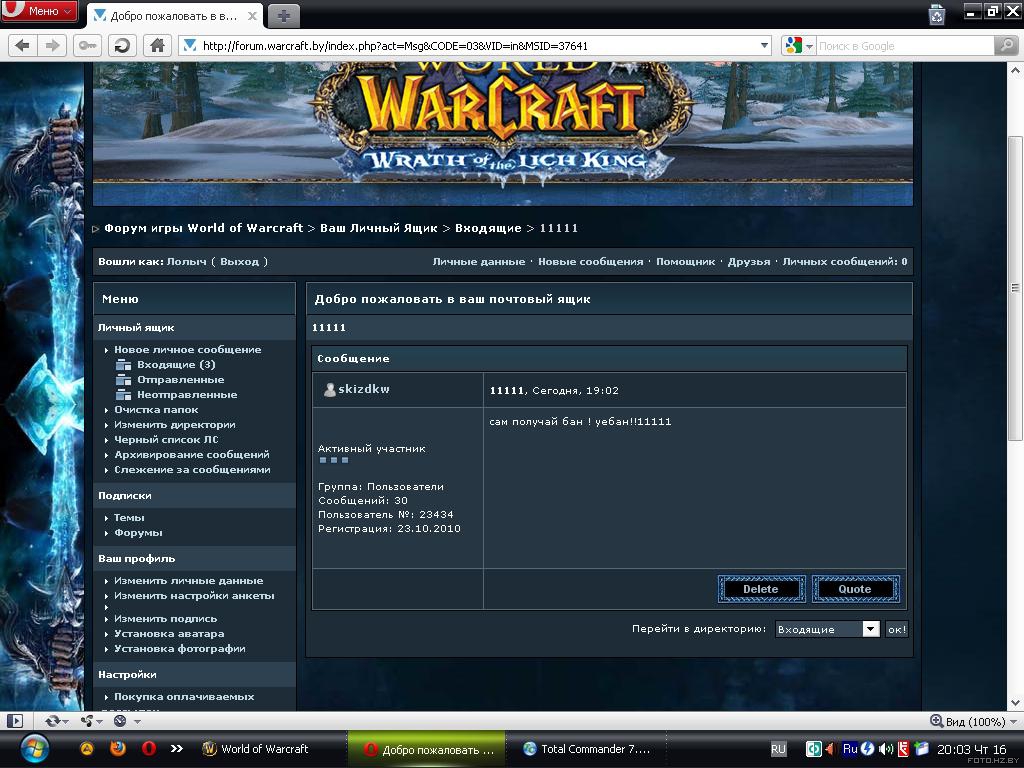Open 'Форум игры World of Warcraft' breadcrumb
Viewport: 1024px width, 768px height.
click(x=204, y=228)
